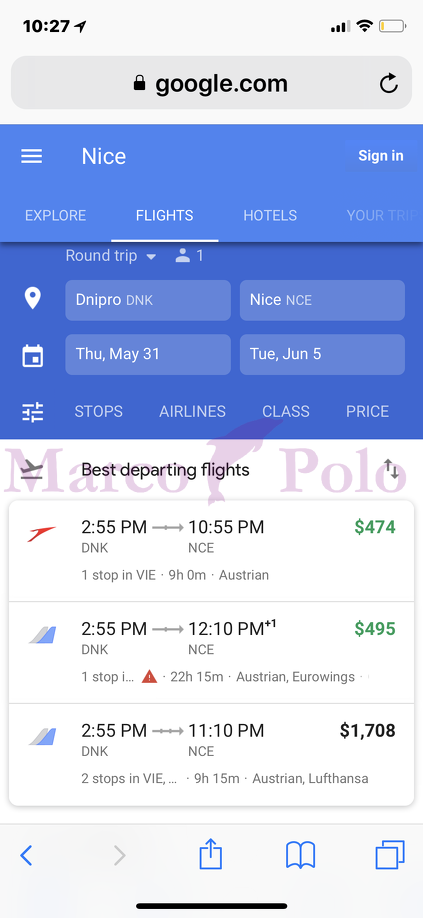The image size is (423, 918).
Task: Change the Tue, Jun 5 return date
Action: (x=322, y=354)
